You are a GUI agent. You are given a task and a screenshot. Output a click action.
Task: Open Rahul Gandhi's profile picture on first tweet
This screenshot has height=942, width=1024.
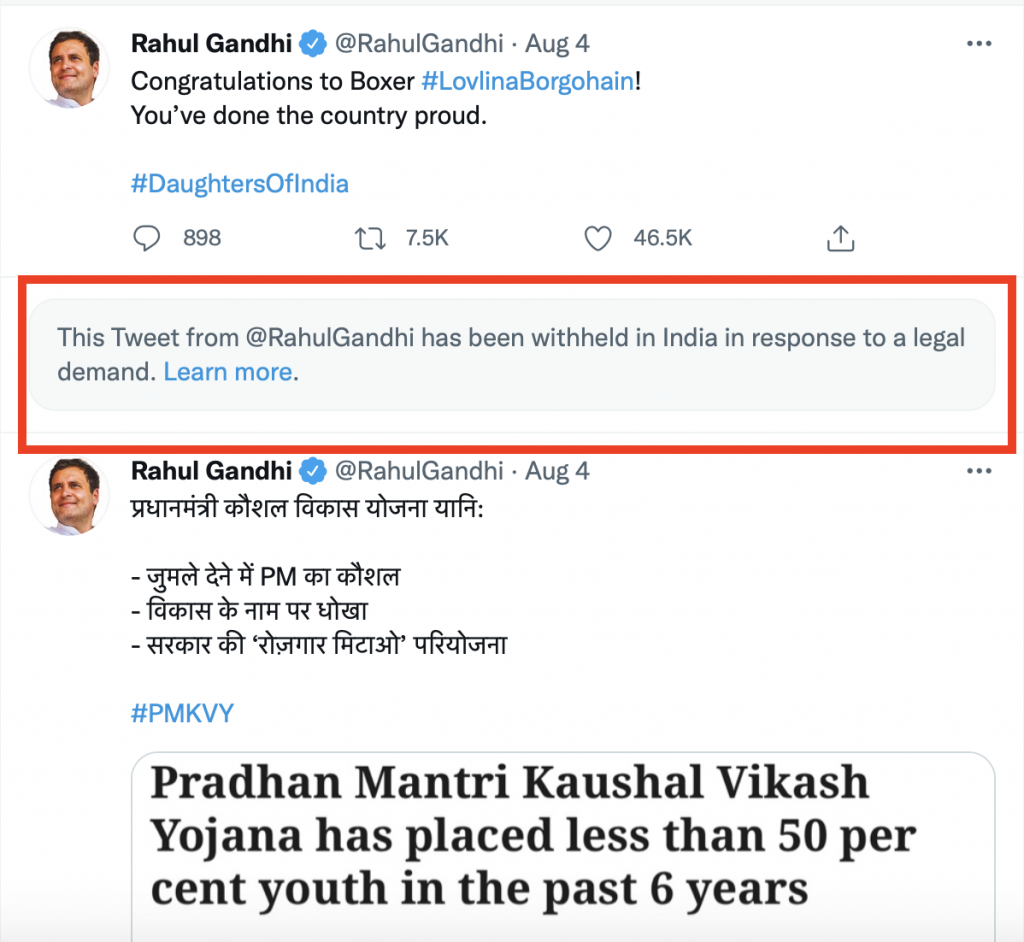pos(69,69)
